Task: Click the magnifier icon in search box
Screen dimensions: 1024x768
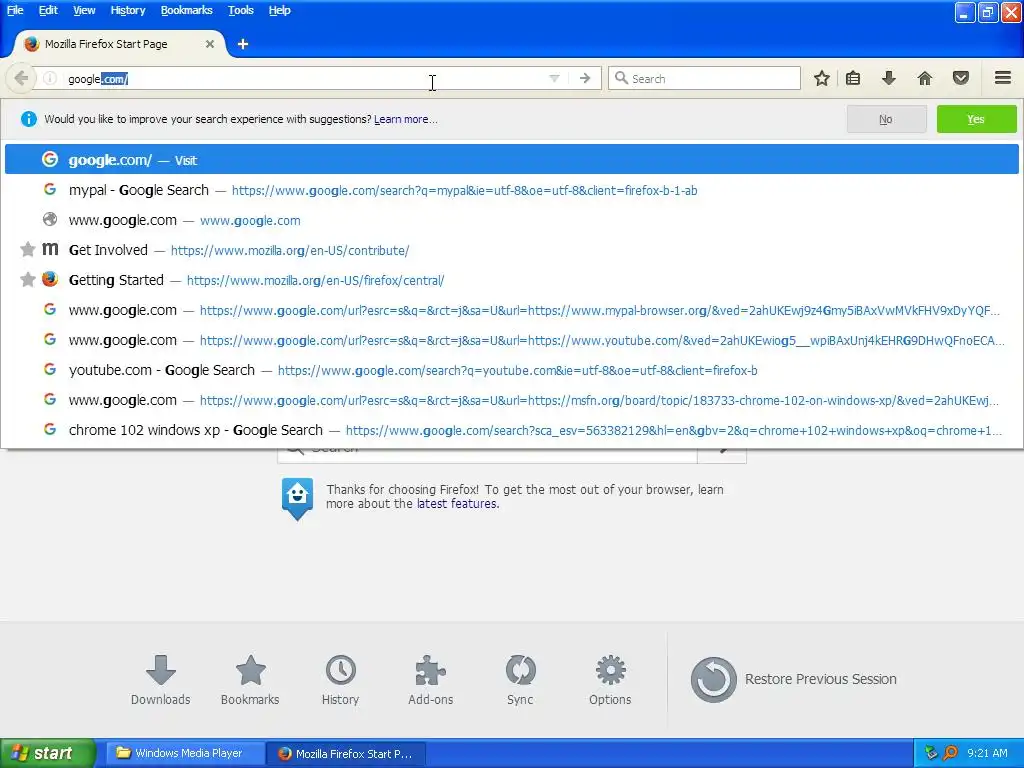Action: 621,78
